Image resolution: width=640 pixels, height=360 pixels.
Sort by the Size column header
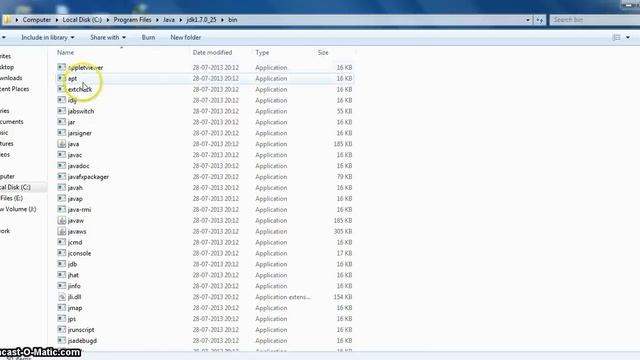(x=323, y=53)
